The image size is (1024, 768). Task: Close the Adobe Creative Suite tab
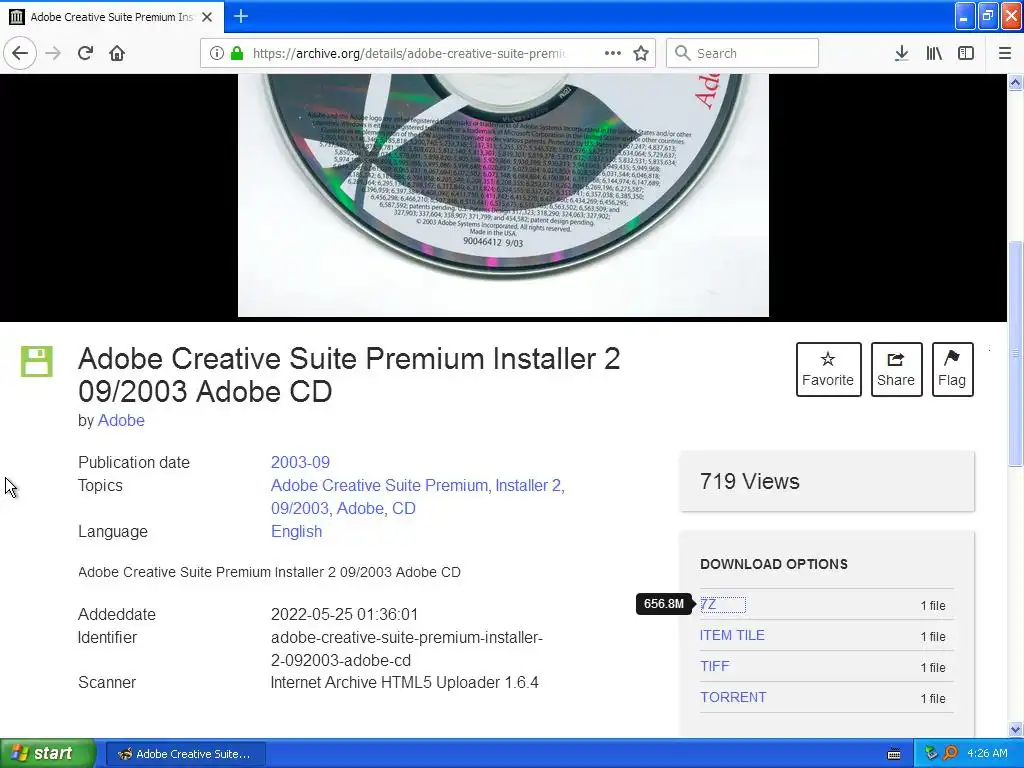[x=207, y=17]
